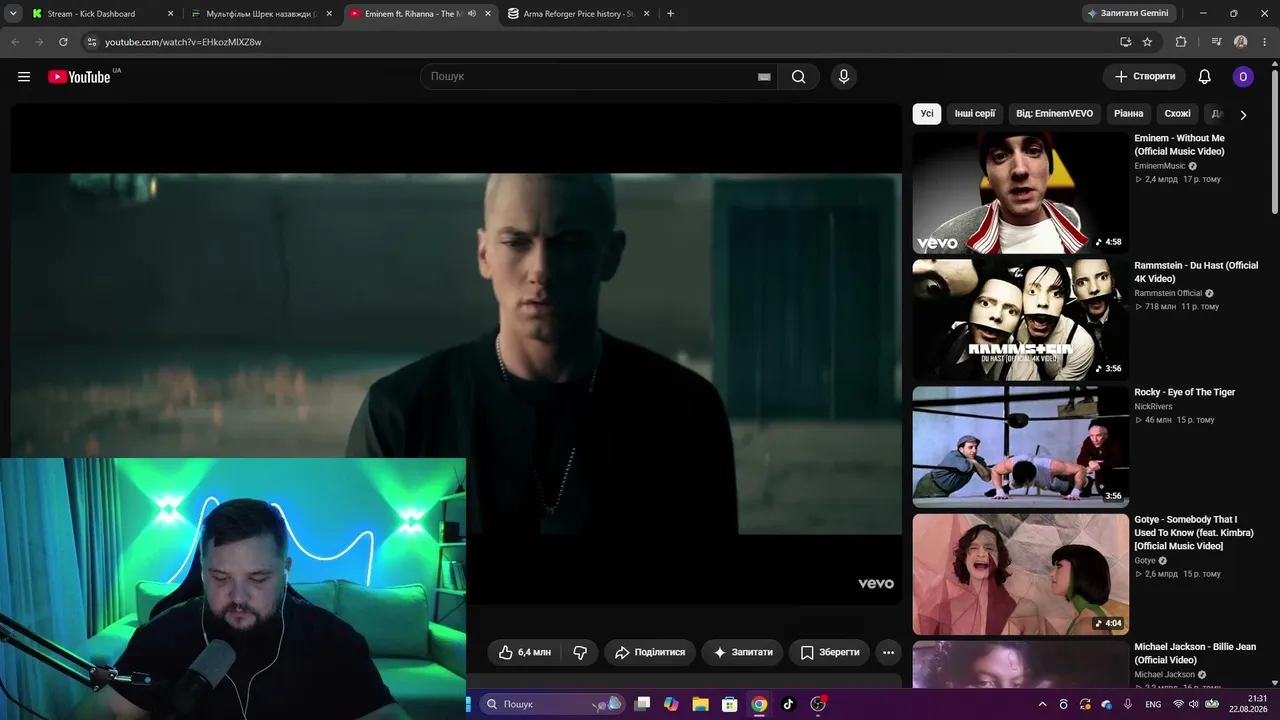Show hidden system tray icons
Viewport: 1280px width, 720px height.
[x=1043, y=704]
